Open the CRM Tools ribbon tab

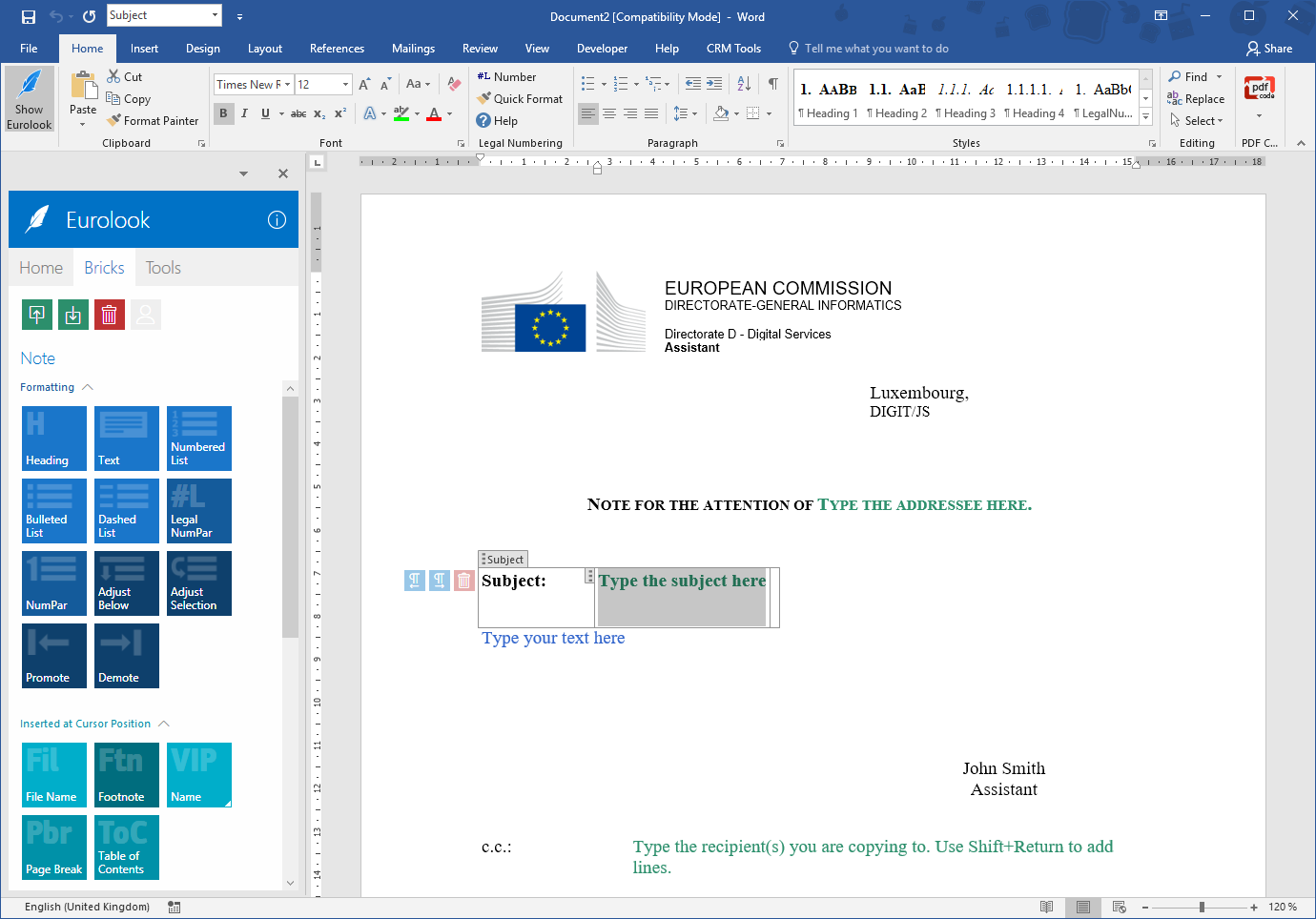[x=733, y=49]
